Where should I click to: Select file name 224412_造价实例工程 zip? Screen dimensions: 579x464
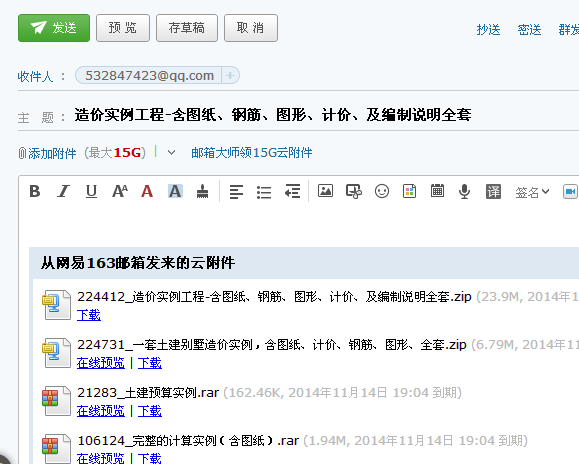274,297
